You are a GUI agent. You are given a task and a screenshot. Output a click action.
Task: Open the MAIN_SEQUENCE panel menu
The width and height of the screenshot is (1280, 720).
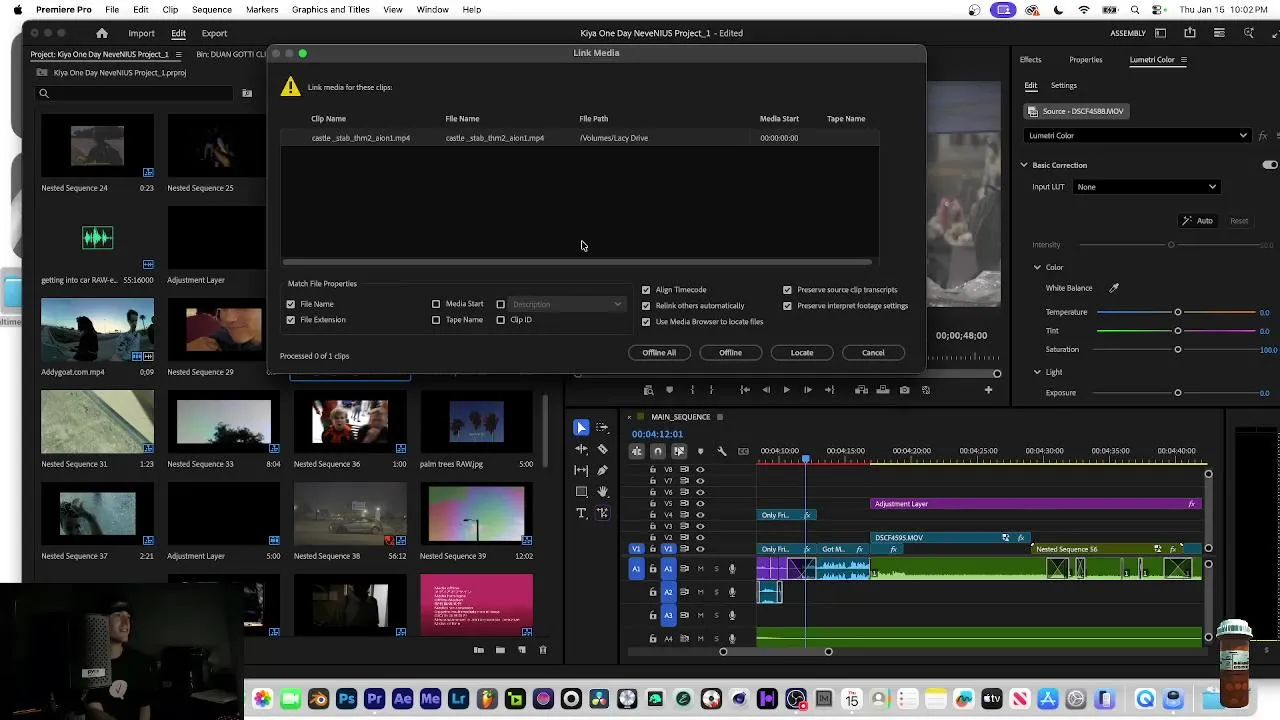click(x=720, y=417)
